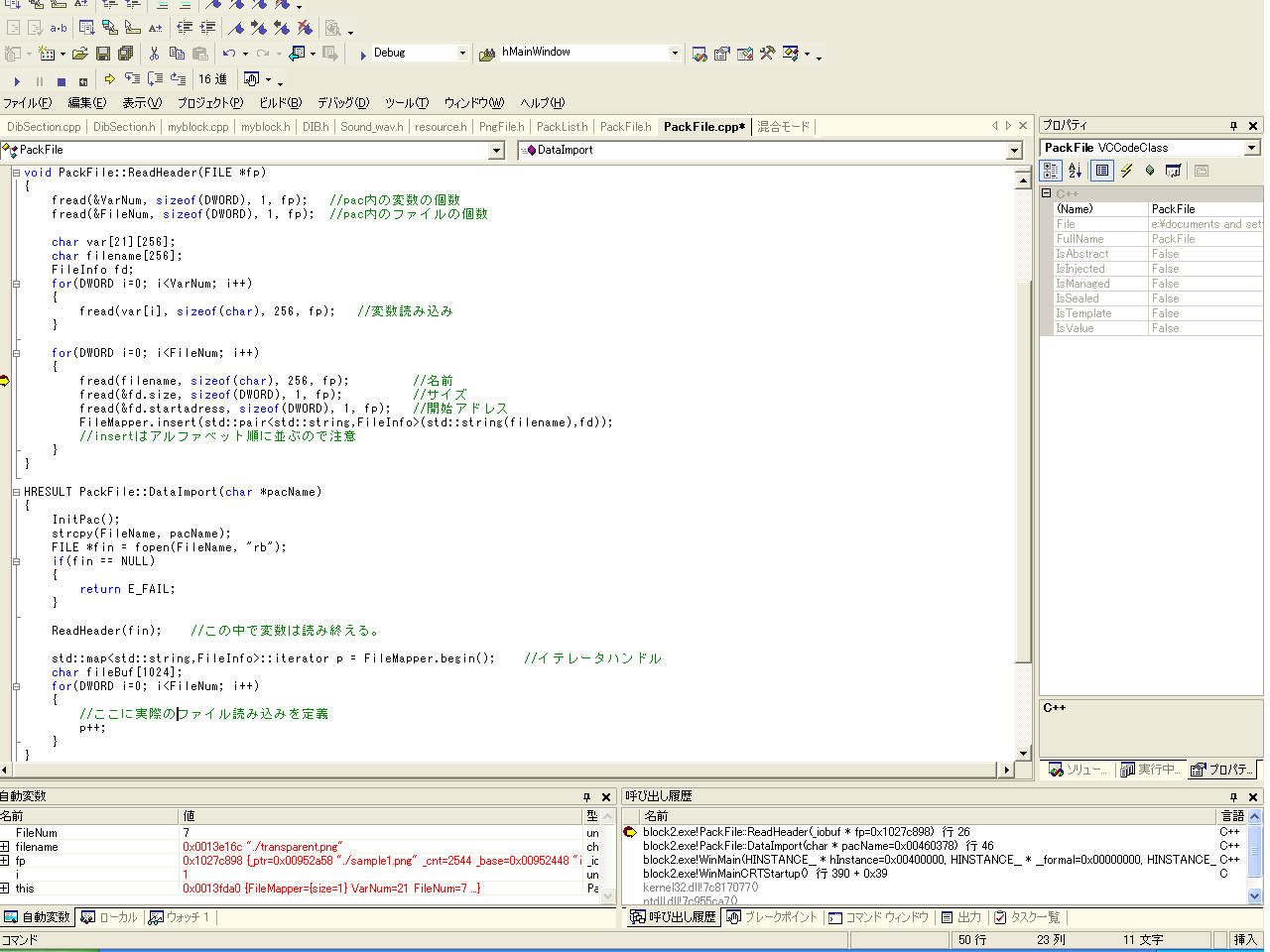Open the DataImport method navigation dropdown

click(x=1014, y=151)
